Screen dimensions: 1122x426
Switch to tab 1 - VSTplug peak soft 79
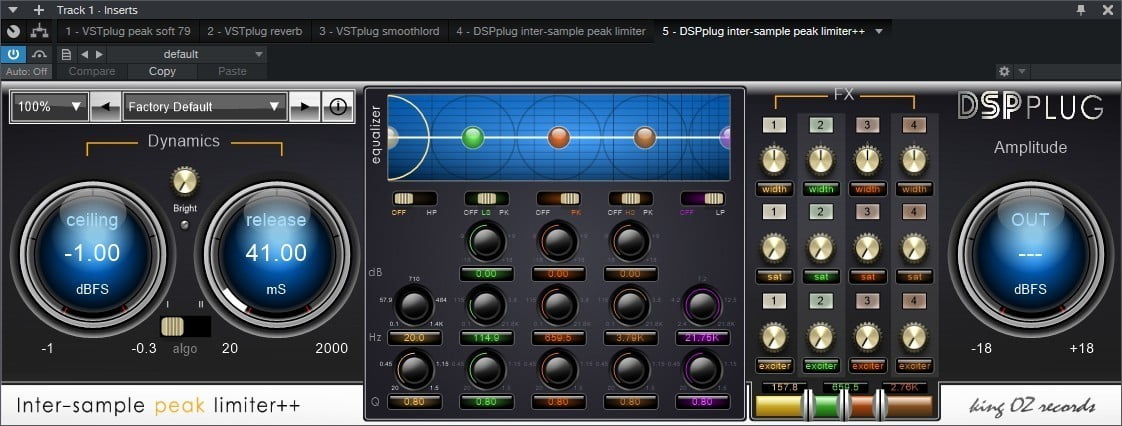[x=128, y=32]
